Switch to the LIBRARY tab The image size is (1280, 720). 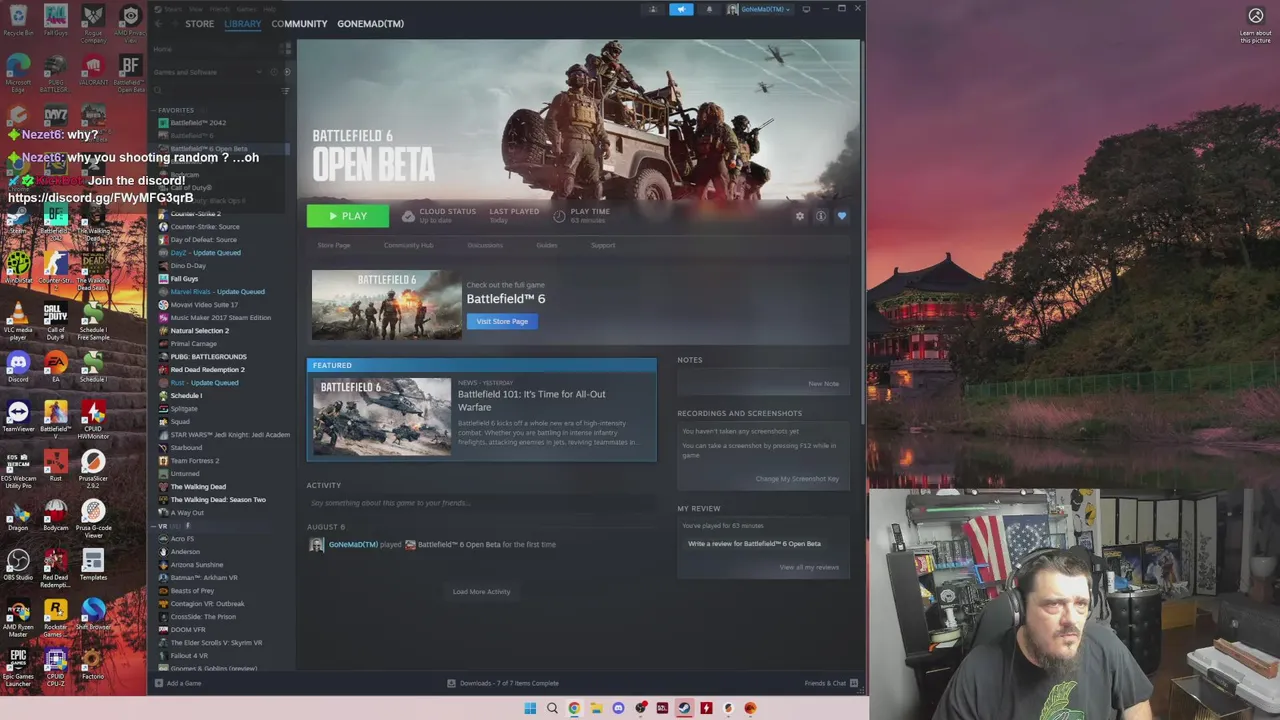(x=242, y=24)
